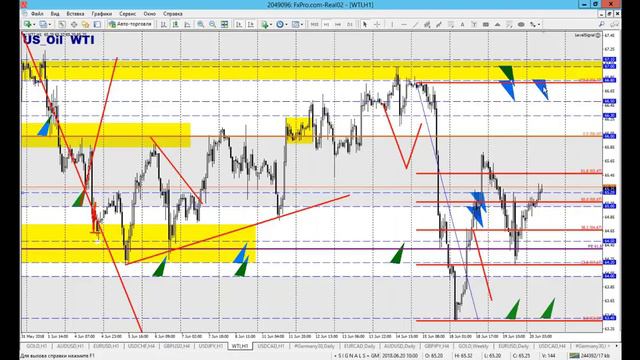Expand the templates dropdown arrow
The height and width of the screenshot is (360, 640).
click(302, 24)
